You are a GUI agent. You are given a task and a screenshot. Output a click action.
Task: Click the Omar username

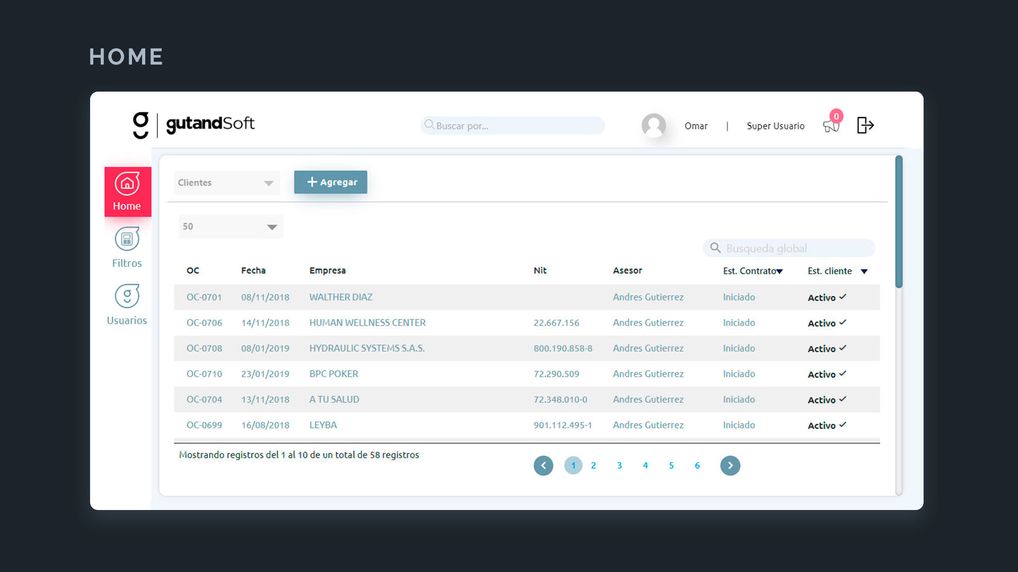coord(696,126)
